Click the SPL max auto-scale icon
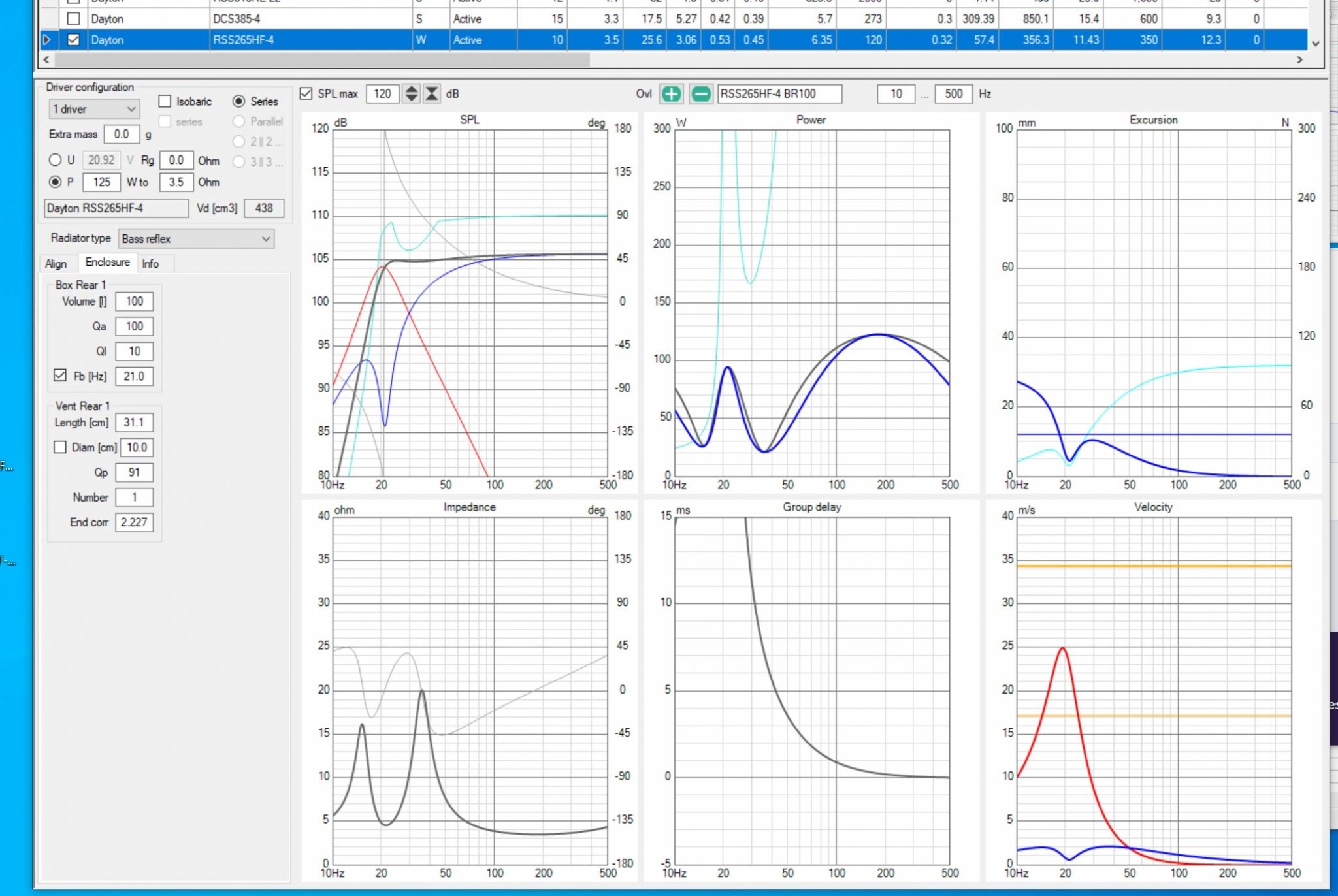 (432, 94)
